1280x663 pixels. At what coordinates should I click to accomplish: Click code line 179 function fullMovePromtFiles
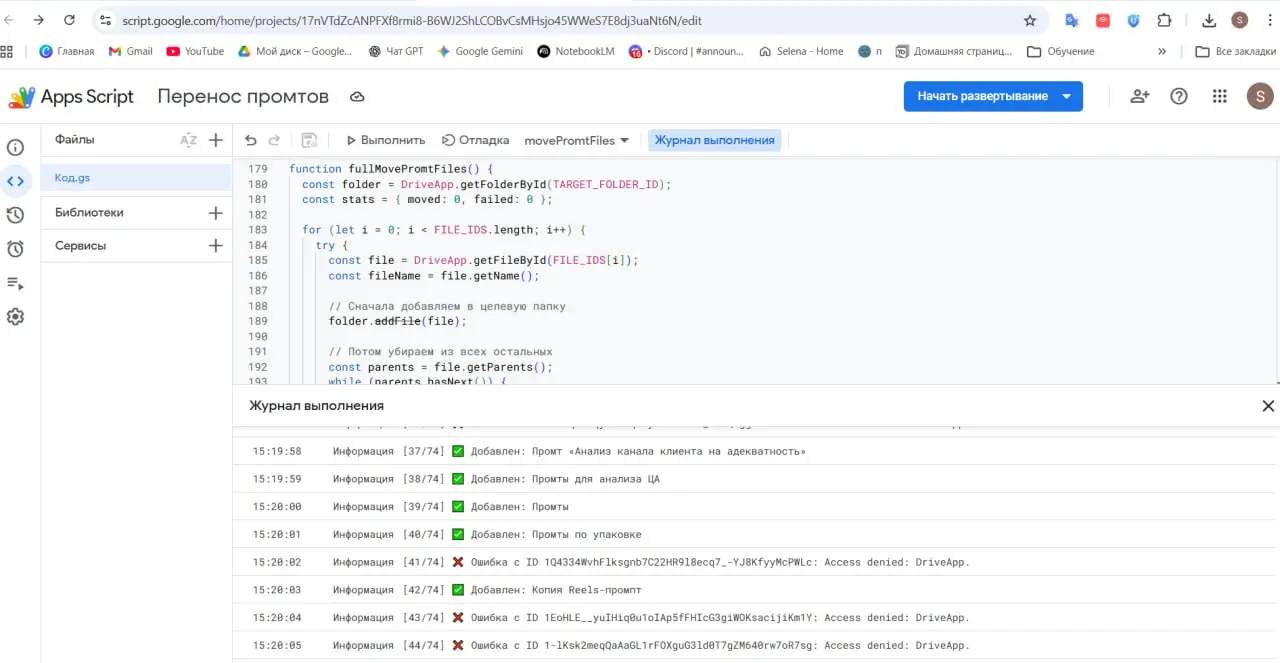pyautogui.click(x=391, y=169)
